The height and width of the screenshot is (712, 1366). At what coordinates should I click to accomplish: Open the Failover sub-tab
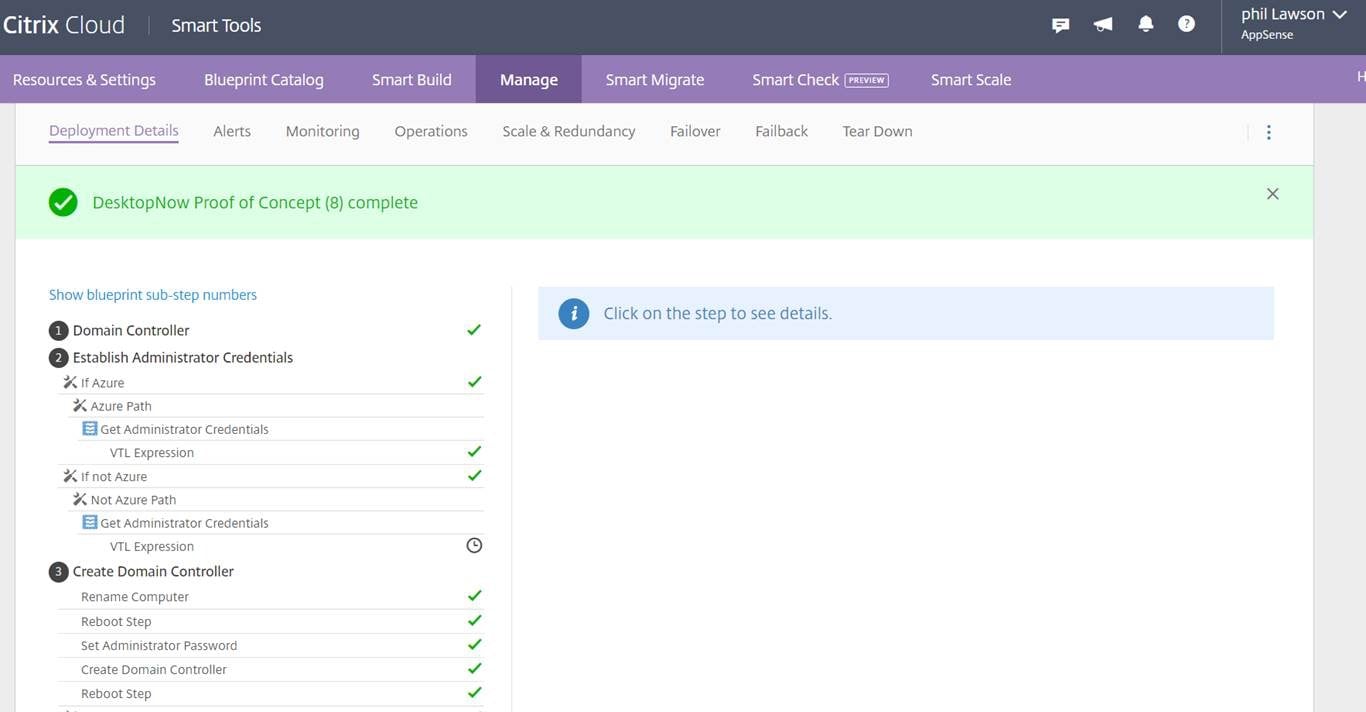tap(695, 131)
